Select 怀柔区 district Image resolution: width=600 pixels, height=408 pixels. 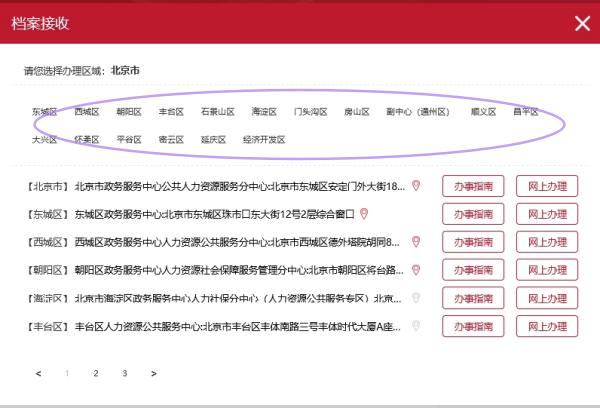tap(87, 140)
